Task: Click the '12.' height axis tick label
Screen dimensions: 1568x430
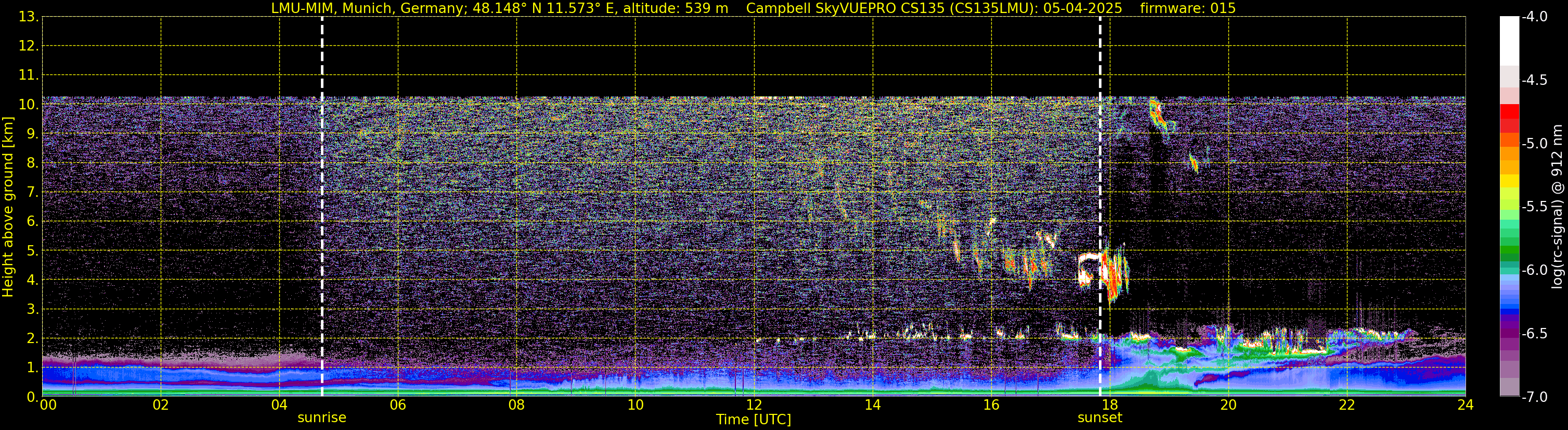Action: click(29, 46)
